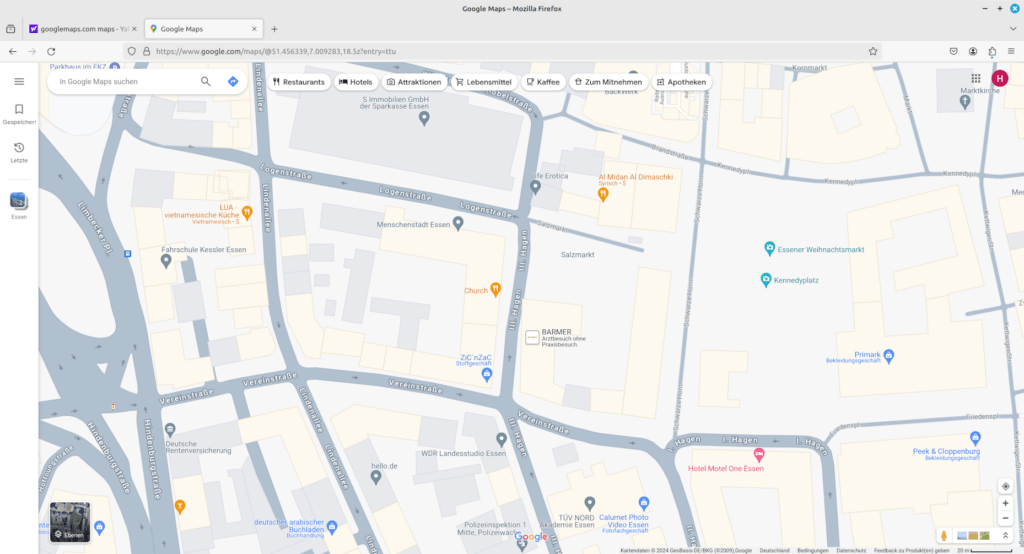The height and width of the screenshot is (554, 1024).
Task: Toggle the Ebenen layers thumbnail
Action: coord(70,522)
